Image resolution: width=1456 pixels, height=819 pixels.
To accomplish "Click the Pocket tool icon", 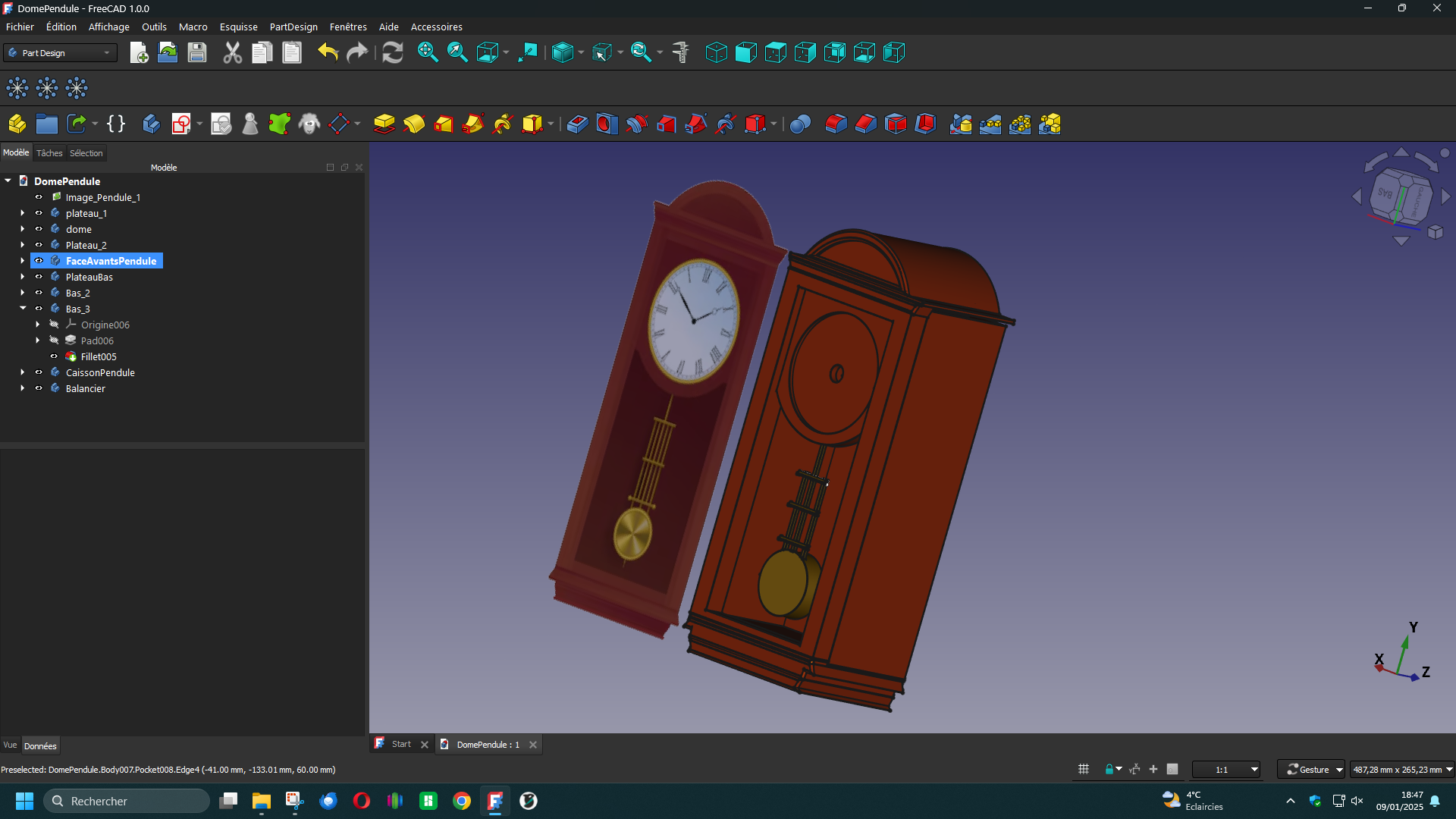I will [x=577, y=124].
